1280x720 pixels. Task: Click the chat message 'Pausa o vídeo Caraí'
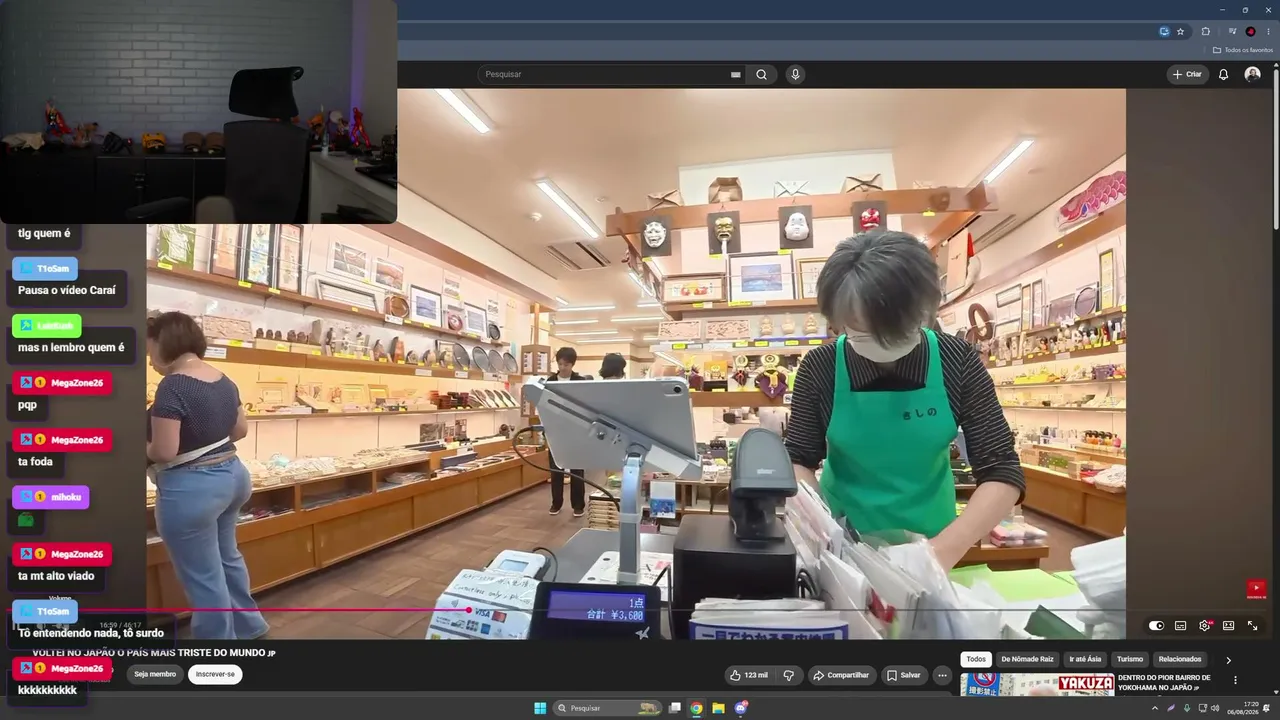click(67, 290)
